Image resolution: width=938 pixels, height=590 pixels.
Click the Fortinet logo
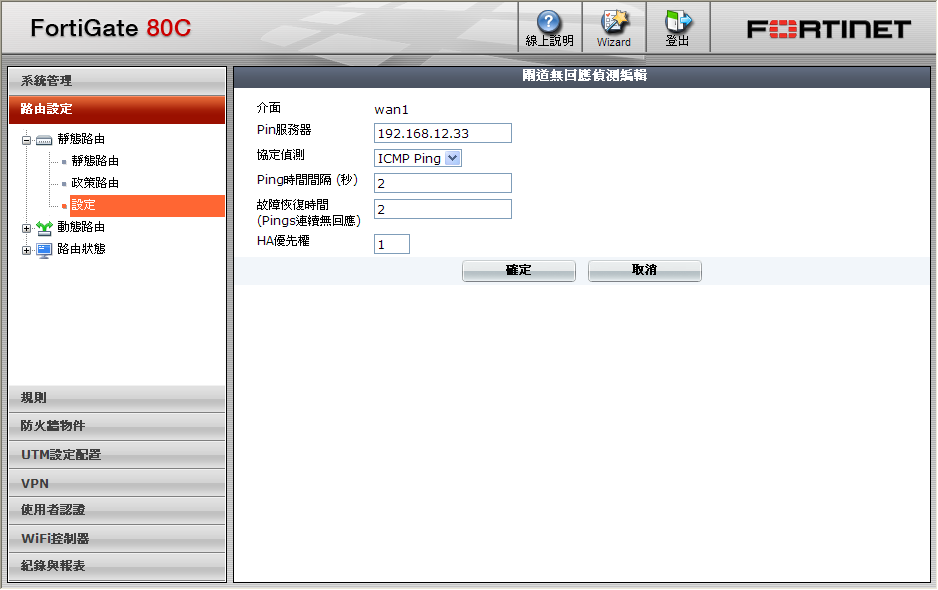point(829,29)
